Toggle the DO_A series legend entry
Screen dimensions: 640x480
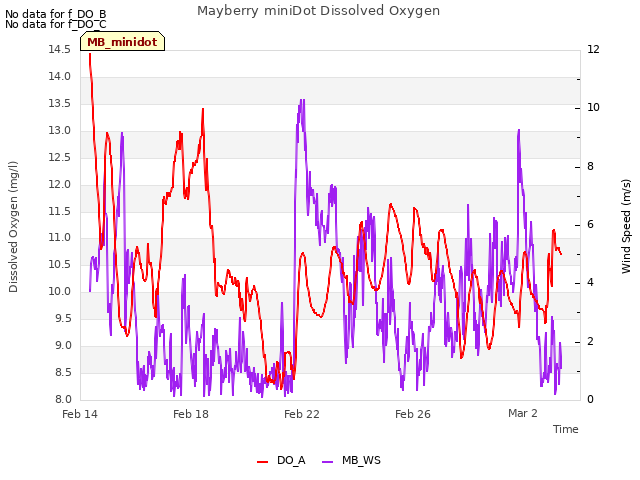[281, 460]
